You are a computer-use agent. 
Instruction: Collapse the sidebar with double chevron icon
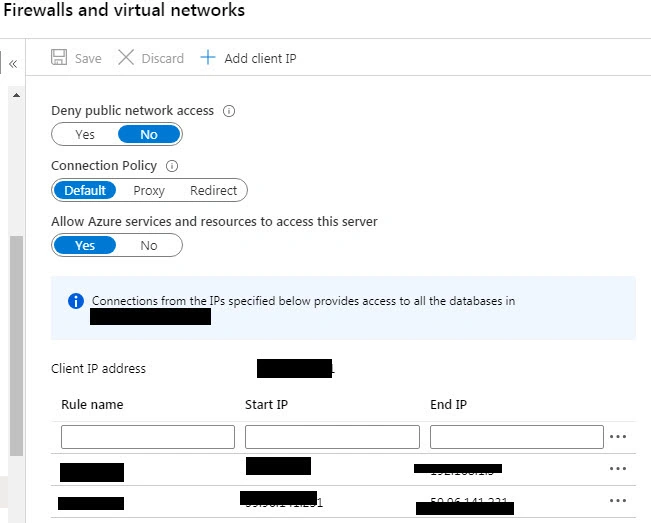click(x=13, y=64)
